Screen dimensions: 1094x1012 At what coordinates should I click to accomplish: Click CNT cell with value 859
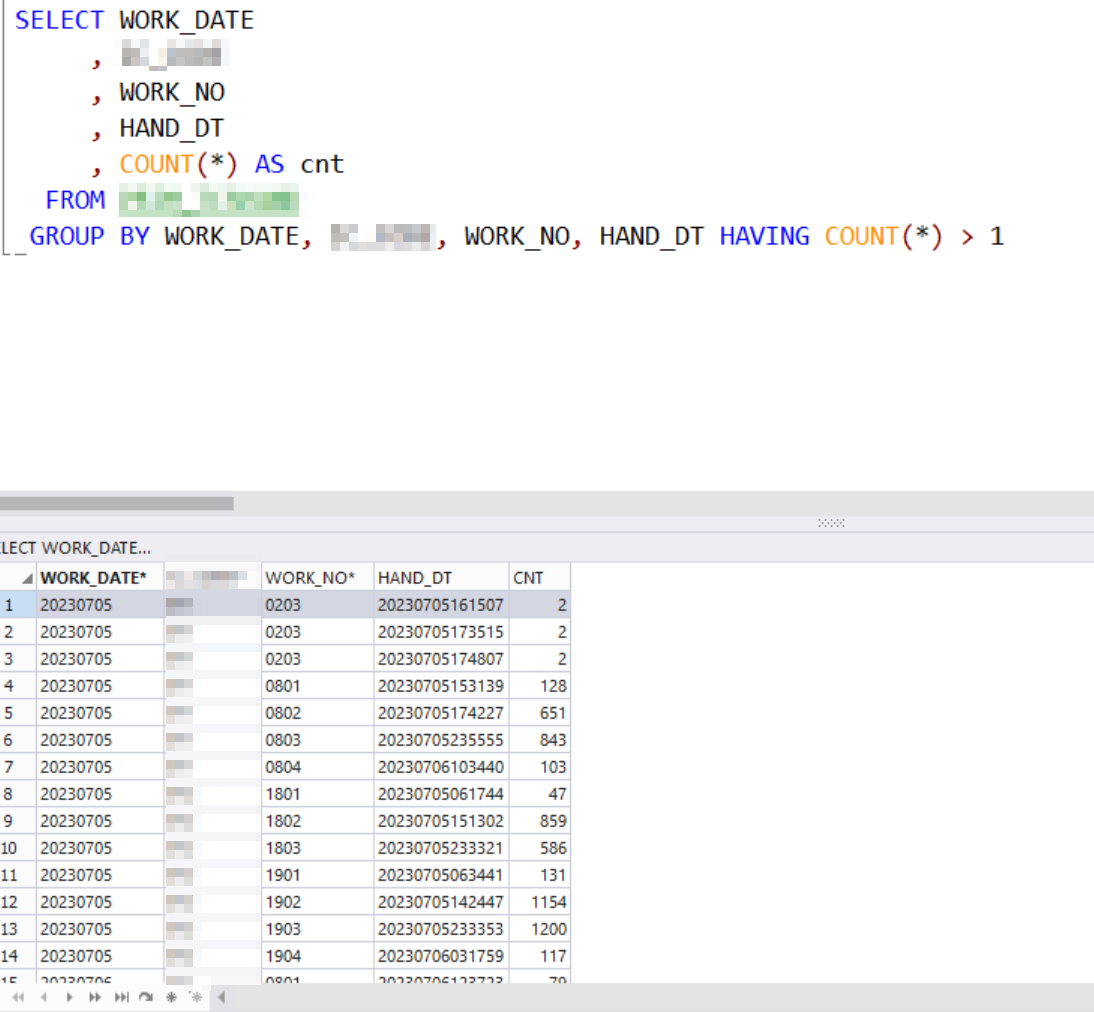point(540,821)
